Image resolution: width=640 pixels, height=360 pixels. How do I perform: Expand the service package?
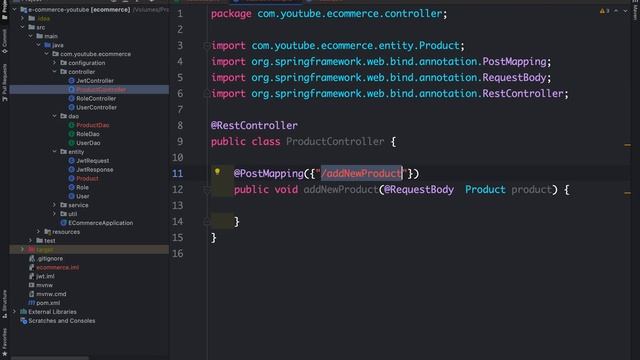[54, 205]
